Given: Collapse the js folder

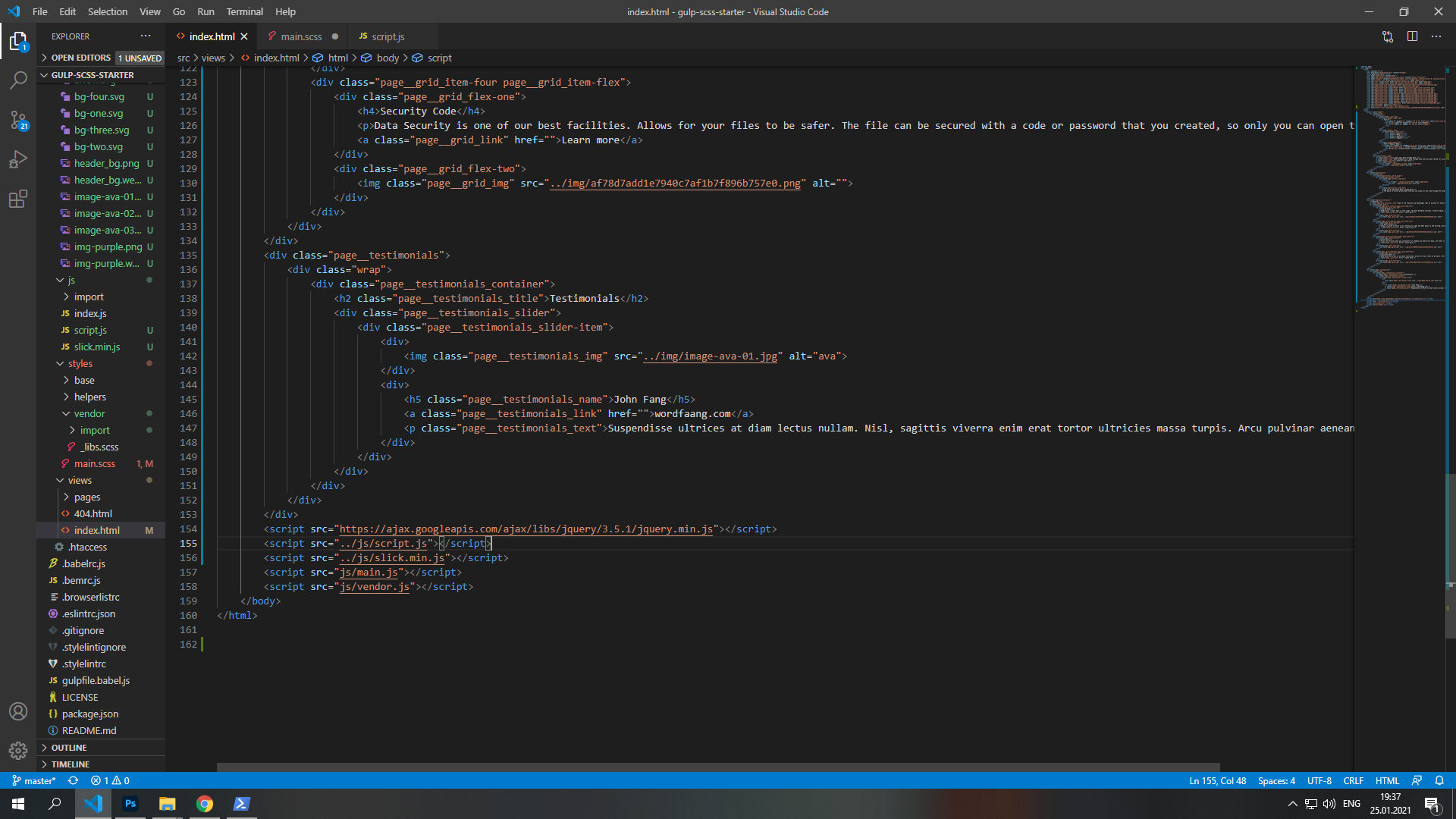Looking at the screenshot, I should click(x=101, y=281).
